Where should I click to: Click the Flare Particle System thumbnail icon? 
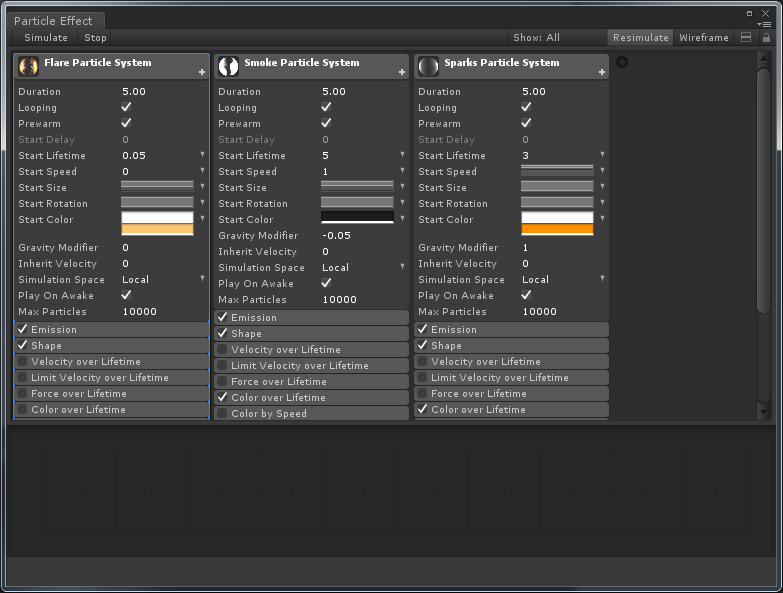coord(28,66)
